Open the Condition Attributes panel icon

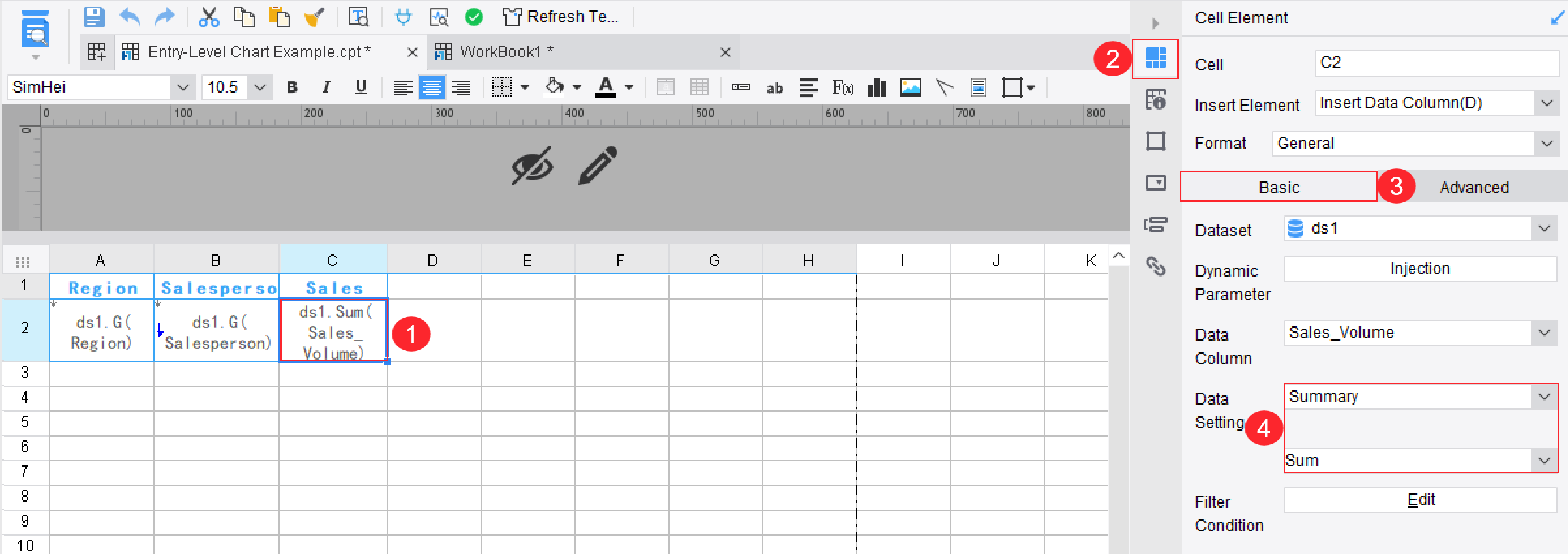tap(1155, 225)
